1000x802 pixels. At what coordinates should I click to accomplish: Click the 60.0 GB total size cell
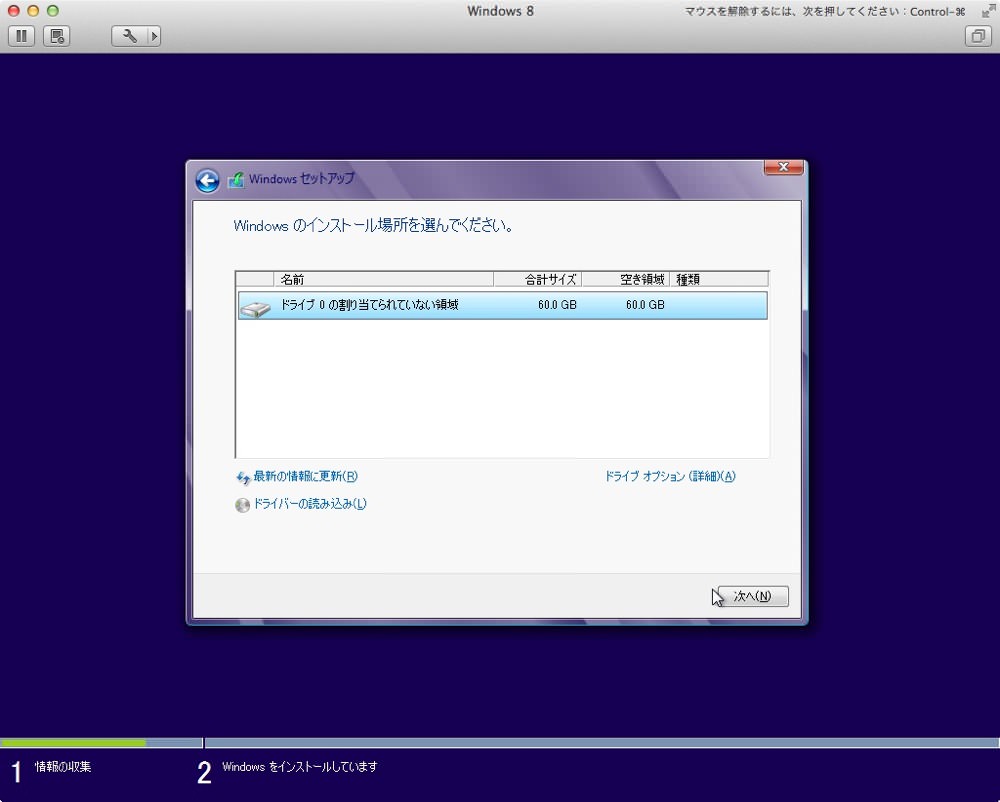coord(557,305)
